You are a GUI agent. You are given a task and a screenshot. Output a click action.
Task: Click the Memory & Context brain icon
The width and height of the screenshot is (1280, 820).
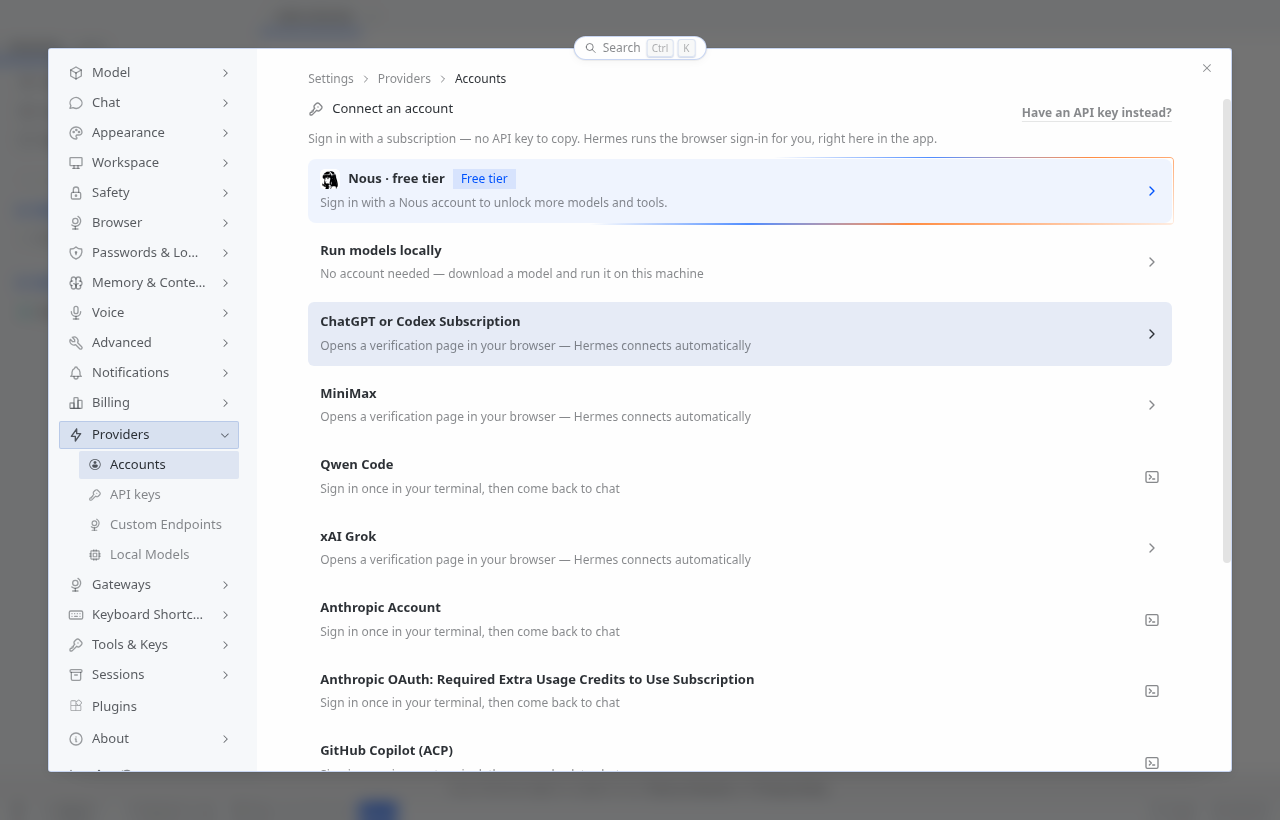click(x=76, y=283)
